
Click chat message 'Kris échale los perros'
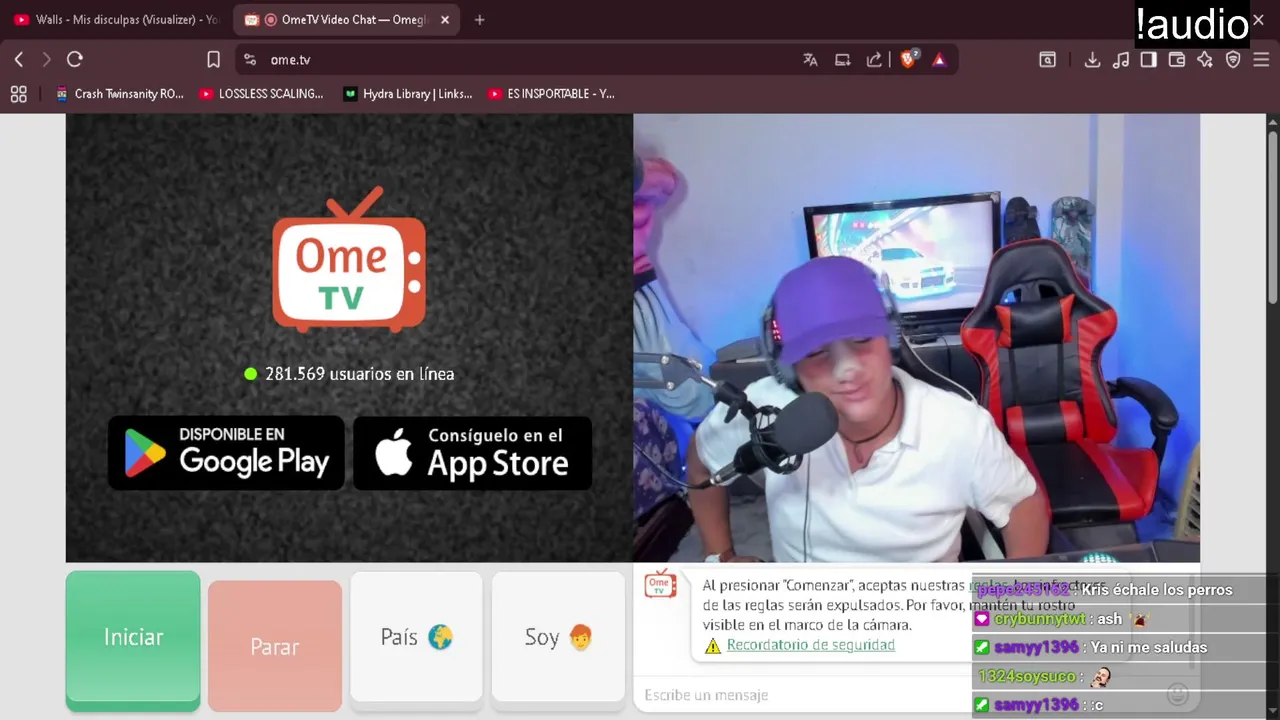pyautogui.click(x=1157, y=590)
